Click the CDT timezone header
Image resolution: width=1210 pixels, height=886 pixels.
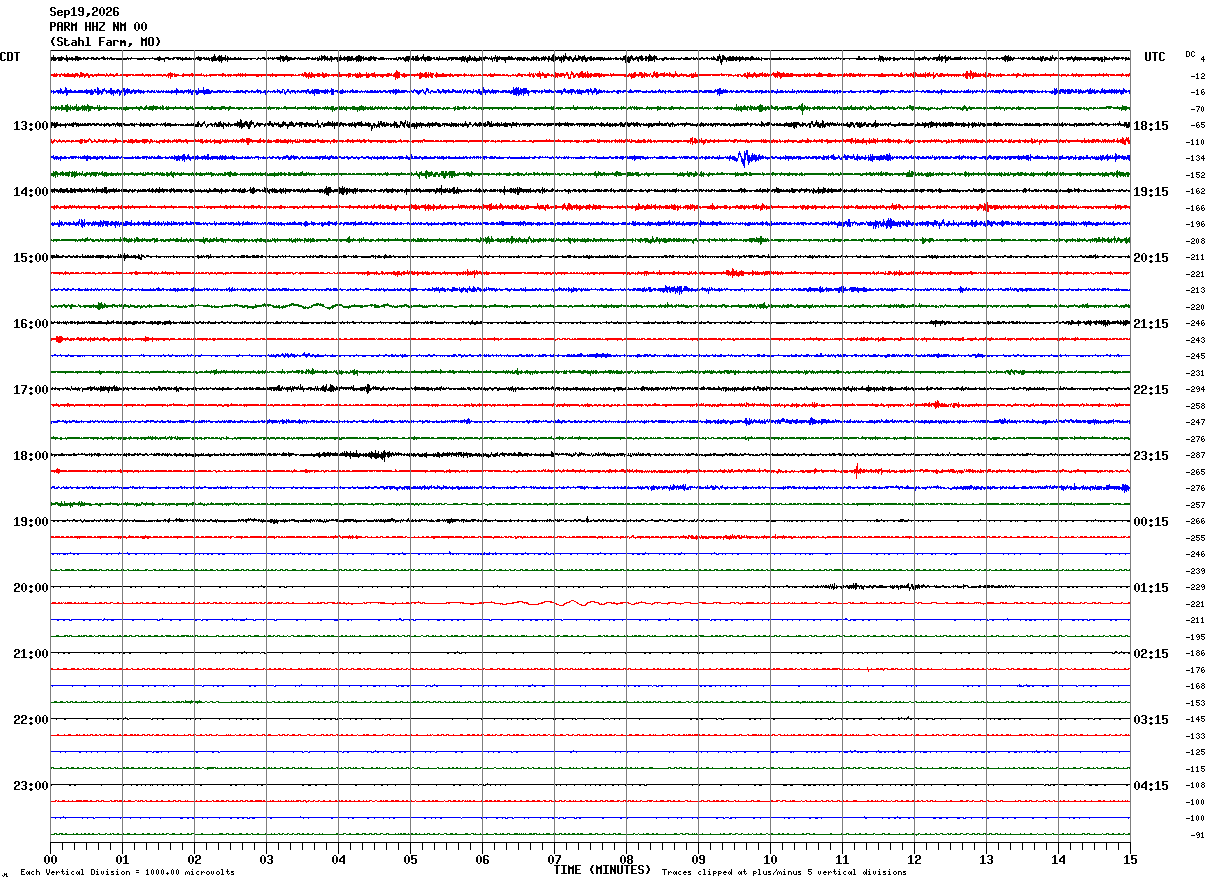pyautogui.click(x=10, y=57)
